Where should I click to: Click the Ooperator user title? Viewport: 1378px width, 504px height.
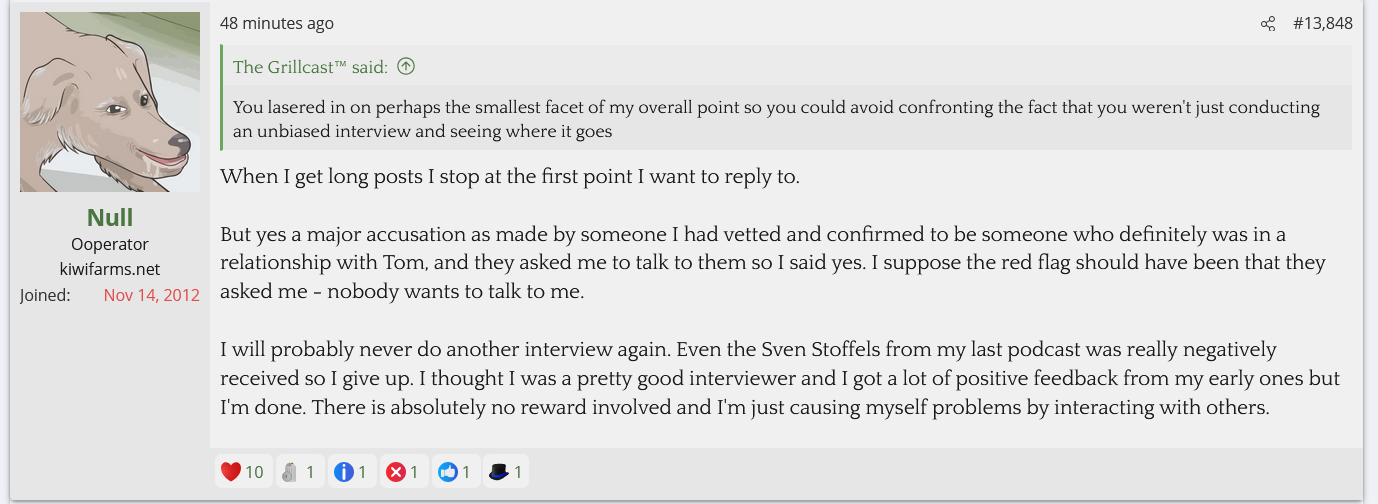pos(110,244)
